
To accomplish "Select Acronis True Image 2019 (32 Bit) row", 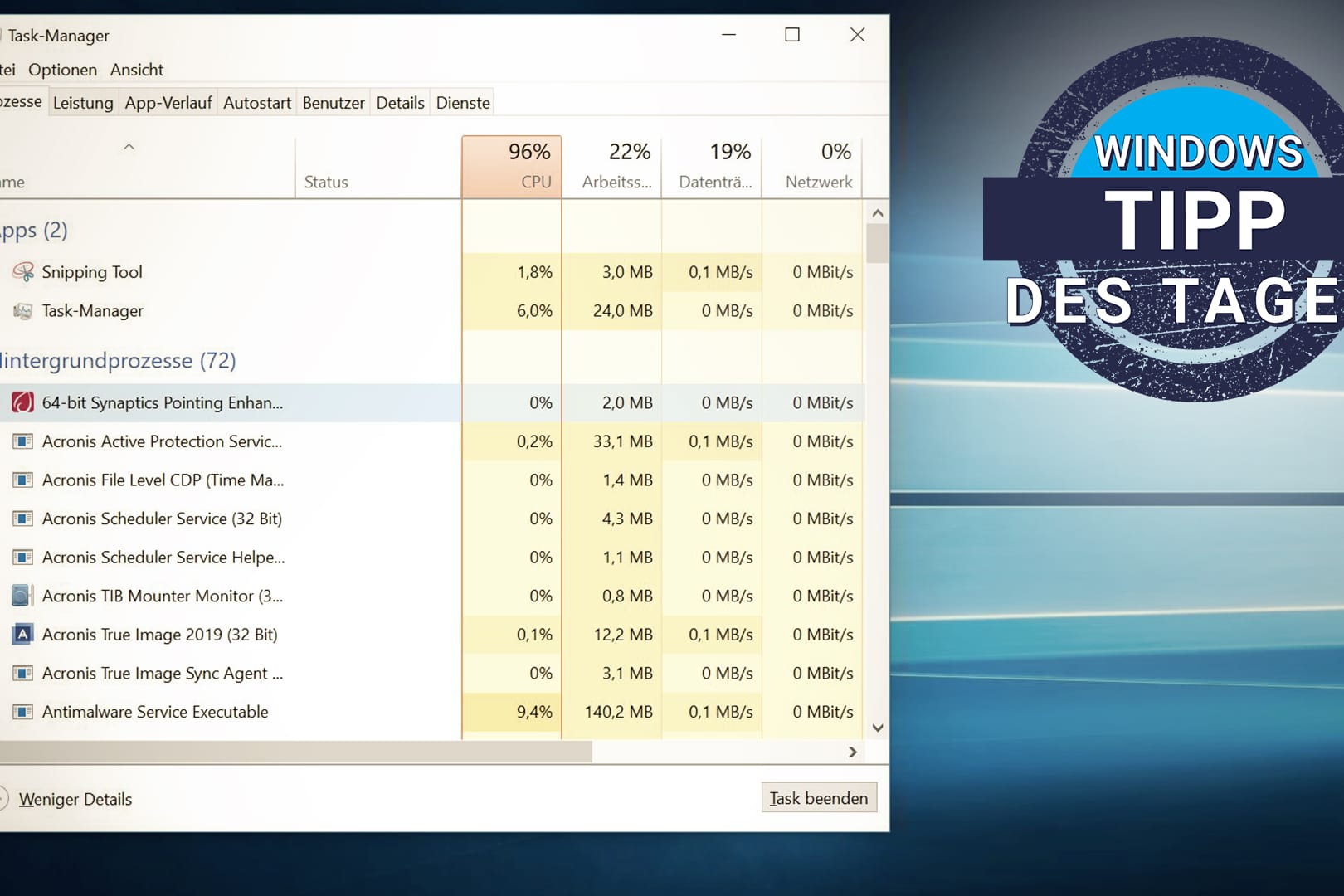I will coord(431,634).
